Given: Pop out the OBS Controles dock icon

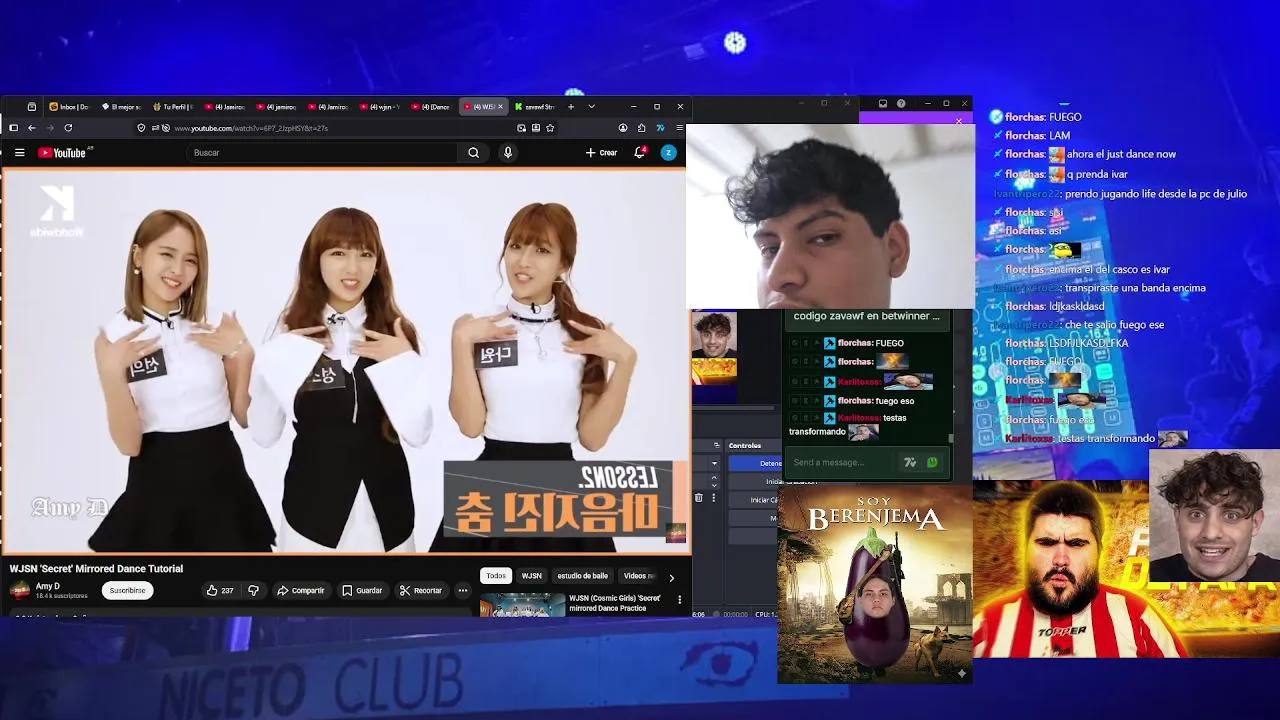Looking at the screenshot, I should tap(716, 445).
